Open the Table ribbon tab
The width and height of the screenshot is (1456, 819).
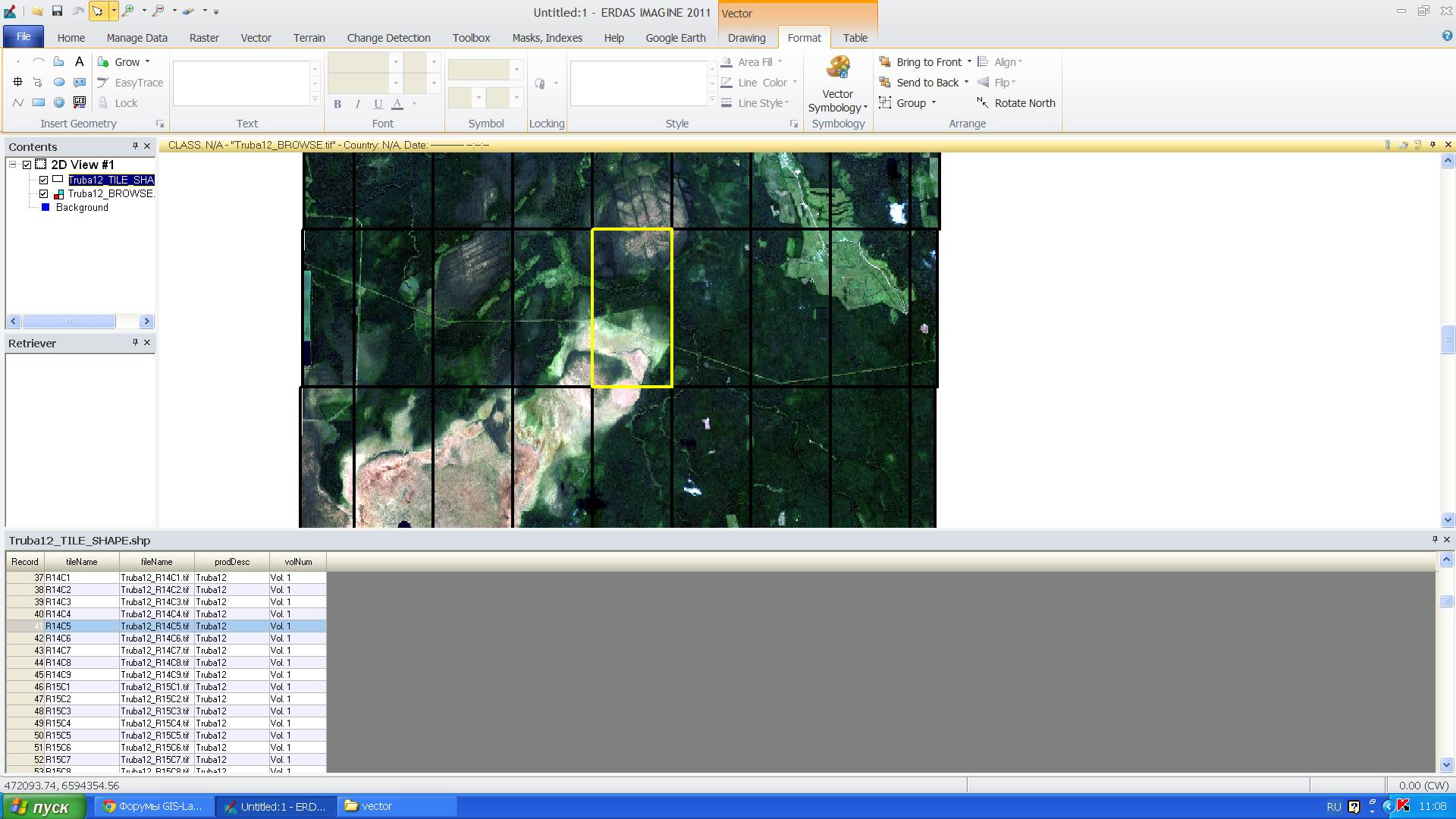[x=855, y=38]
